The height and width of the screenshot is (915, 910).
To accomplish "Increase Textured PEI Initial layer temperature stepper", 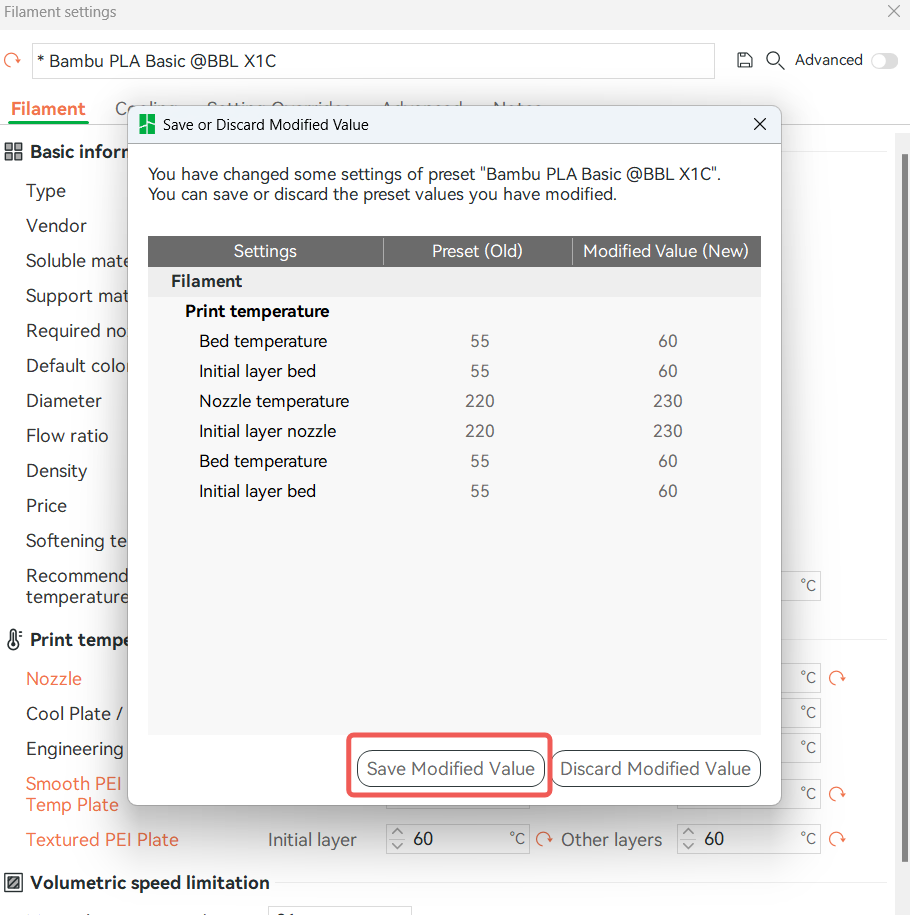I will (x=398, y=833).
